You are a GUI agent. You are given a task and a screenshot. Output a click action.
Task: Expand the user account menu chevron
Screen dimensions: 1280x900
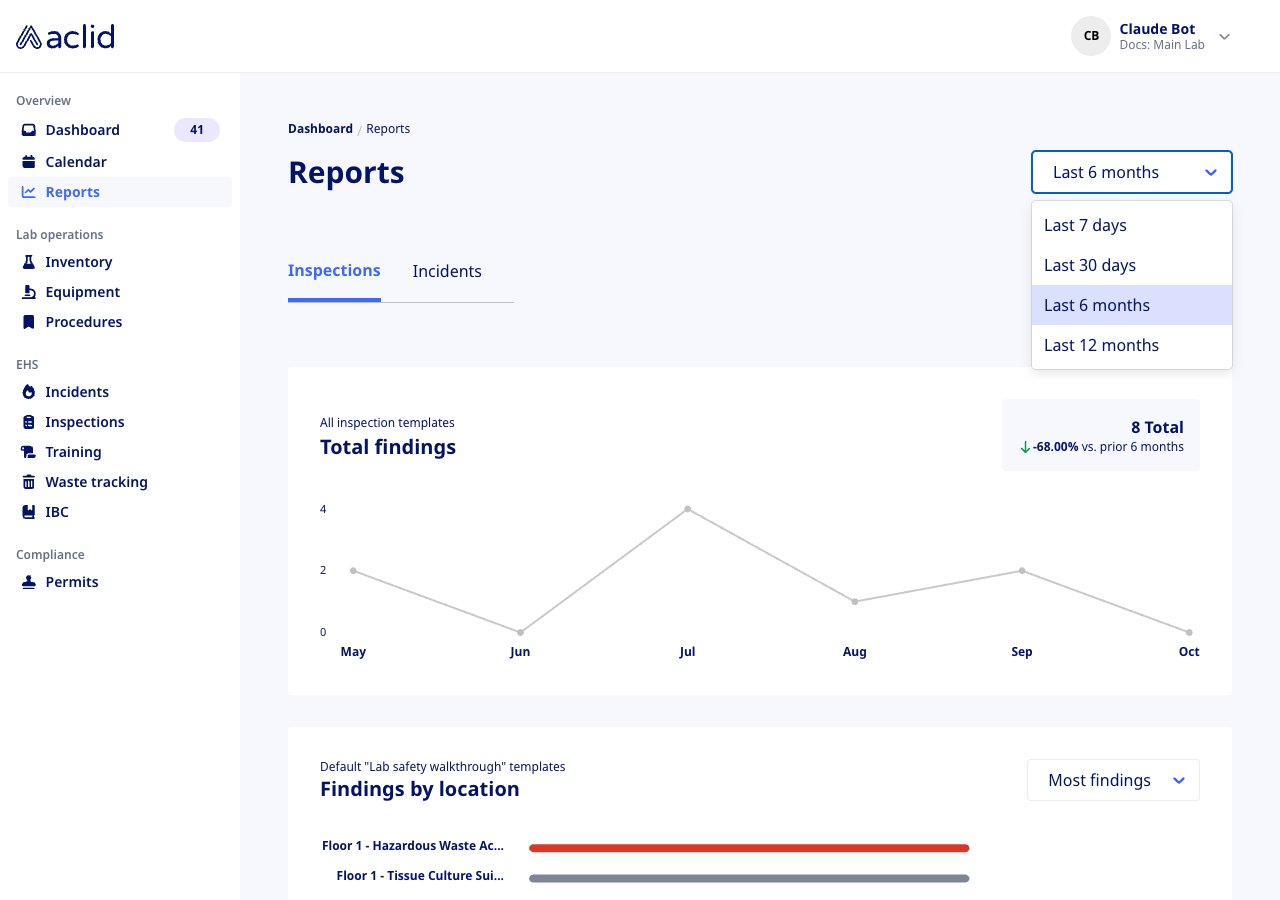(1224, 37)
